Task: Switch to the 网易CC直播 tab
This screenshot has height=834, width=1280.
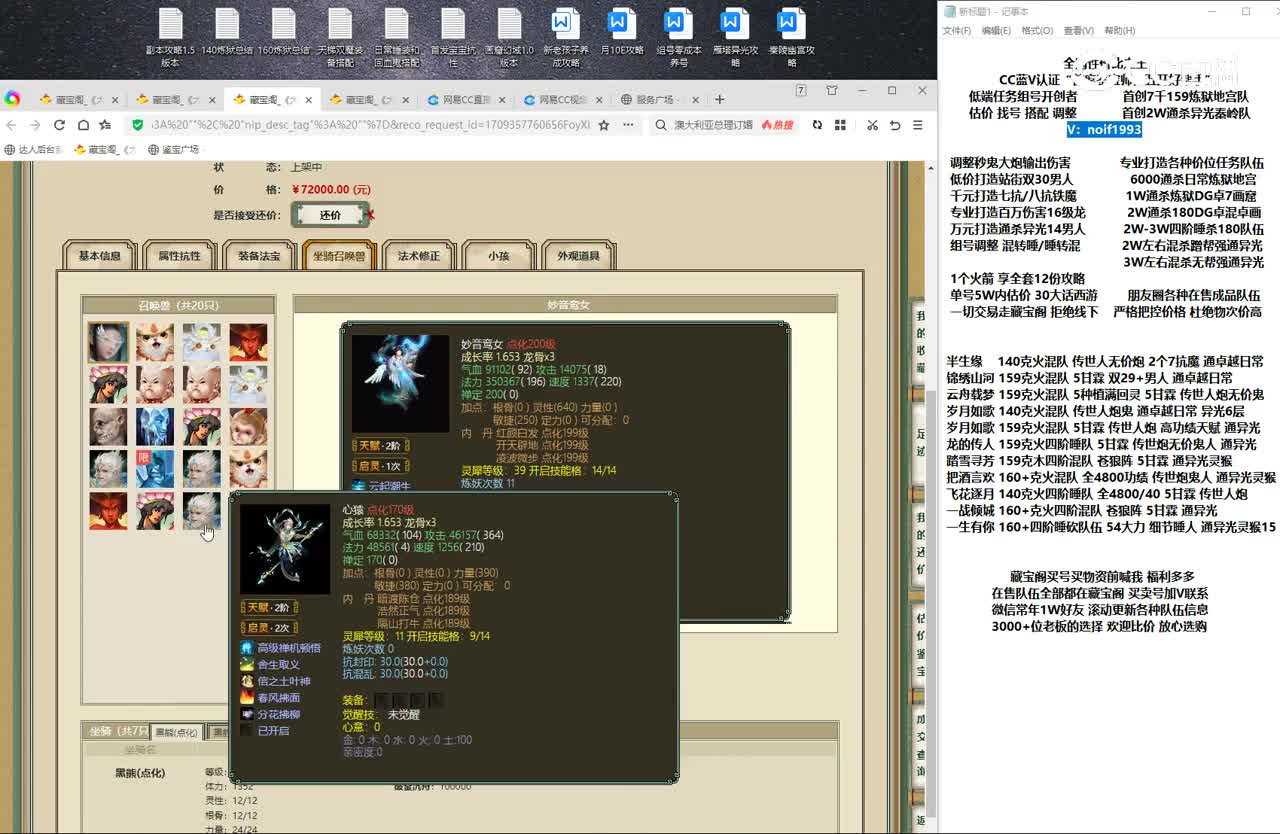Action: [x=464, y=99]
